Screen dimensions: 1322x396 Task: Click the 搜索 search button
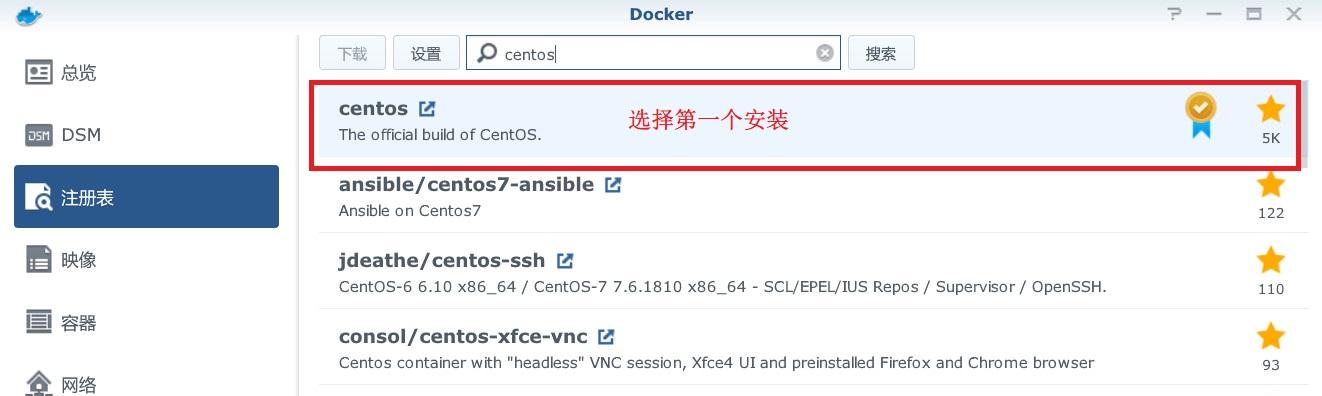(x=881, y=53)
